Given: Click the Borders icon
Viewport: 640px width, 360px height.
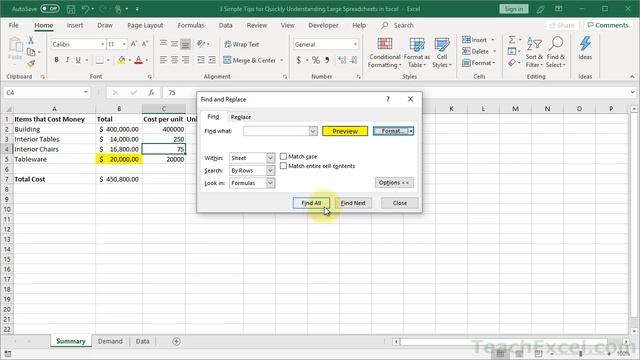Looking at the screenshot, I should (x=100, y=60).
